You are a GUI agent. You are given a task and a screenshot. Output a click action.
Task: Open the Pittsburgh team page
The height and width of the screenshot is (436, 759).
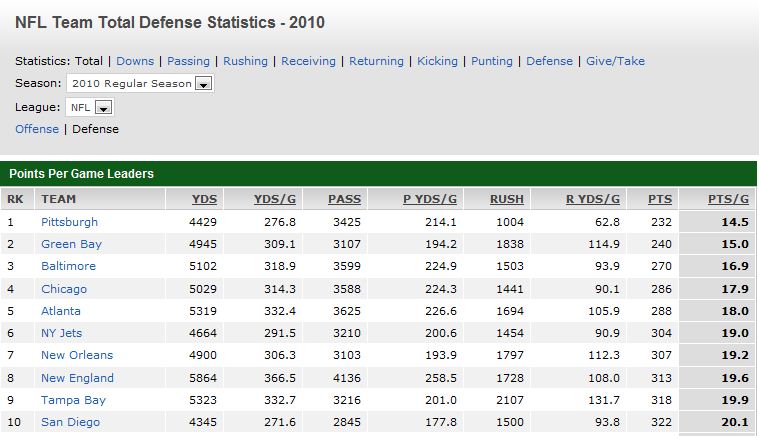(x=69, y=222)
